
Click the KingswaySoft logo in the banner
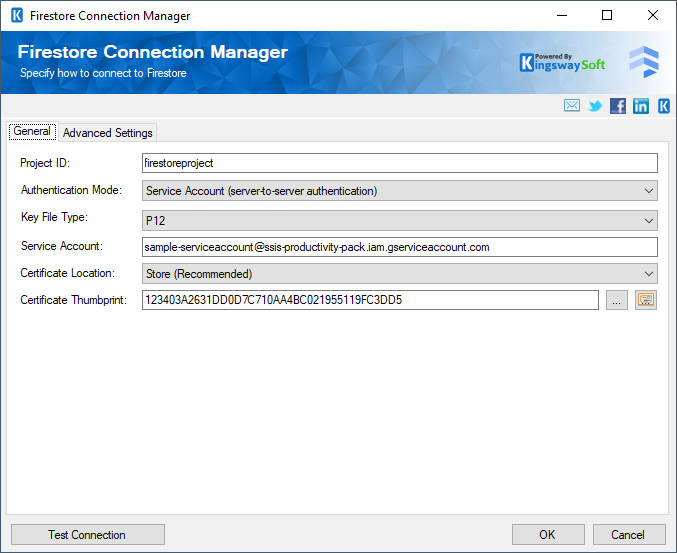563,63
